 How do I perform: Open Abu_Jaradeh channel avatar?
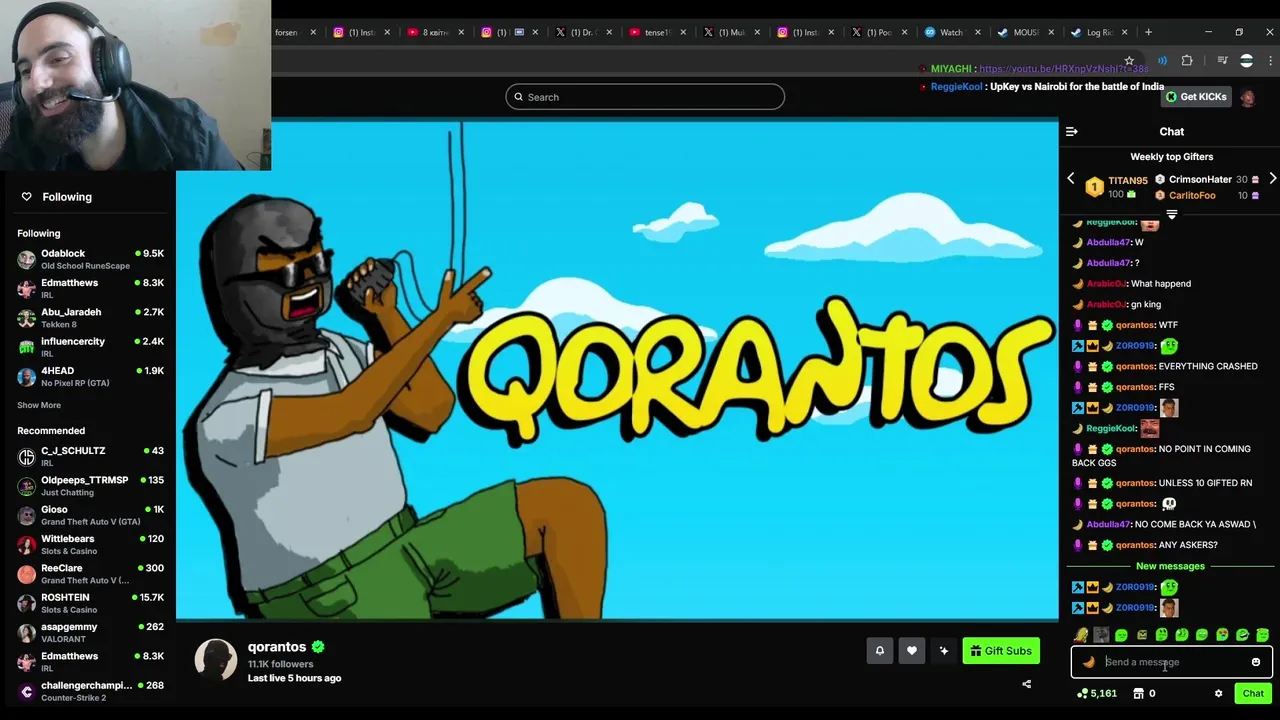point(27,318)
